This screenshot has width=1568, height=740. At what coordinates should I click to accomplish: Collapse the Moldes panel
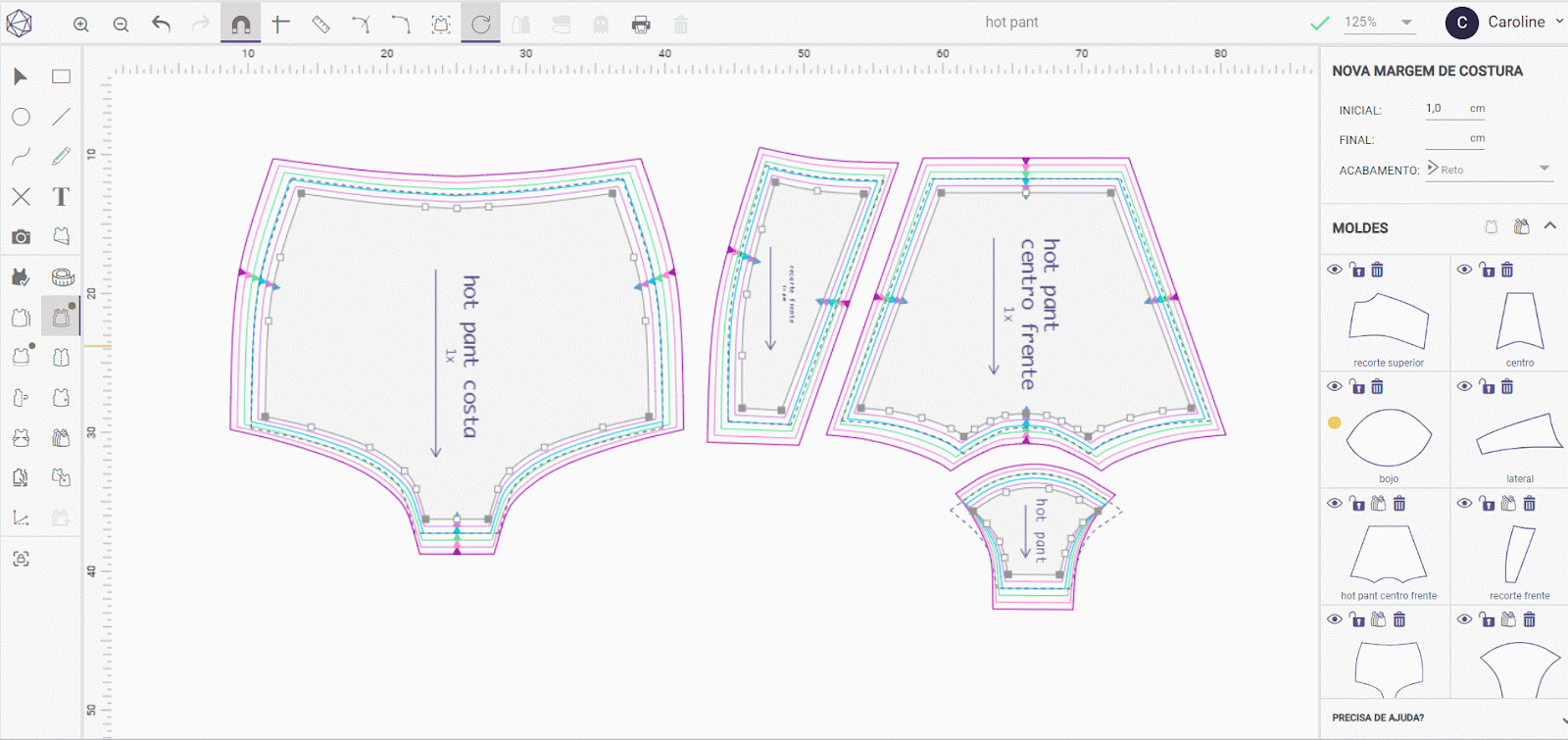pyautogui.click(x=1550, y=226)
